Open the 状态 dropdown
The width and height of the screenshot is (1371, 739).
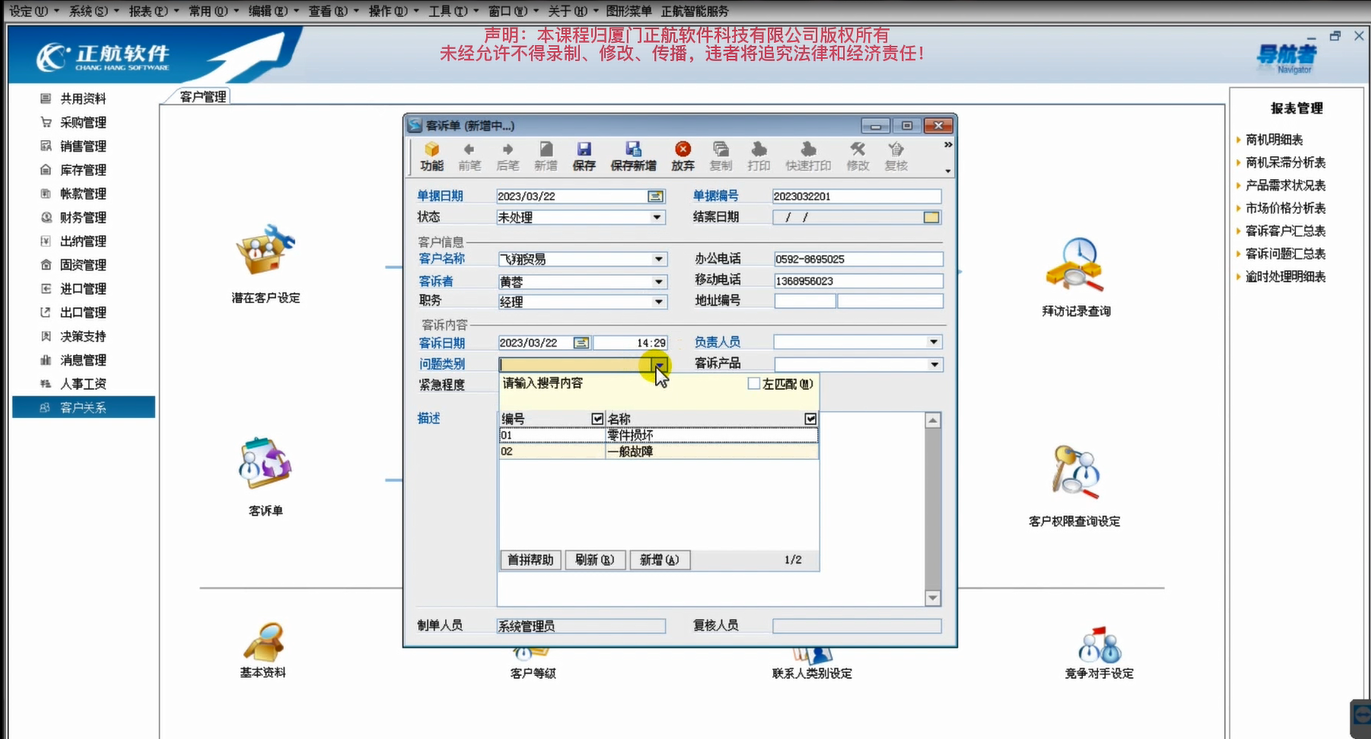[657, 217]
